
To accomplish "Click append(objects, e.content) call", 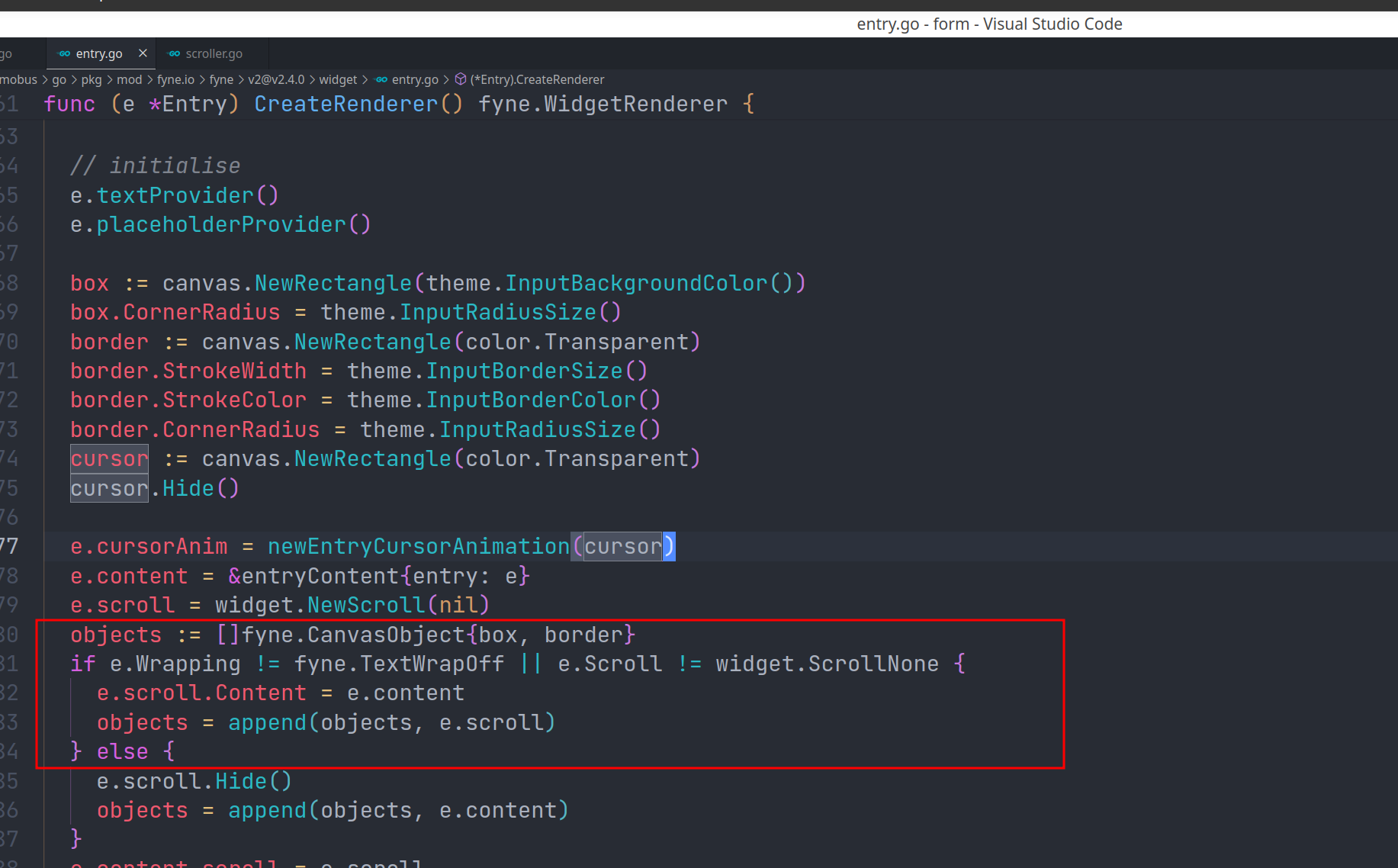I will click(x=398, y=810).
